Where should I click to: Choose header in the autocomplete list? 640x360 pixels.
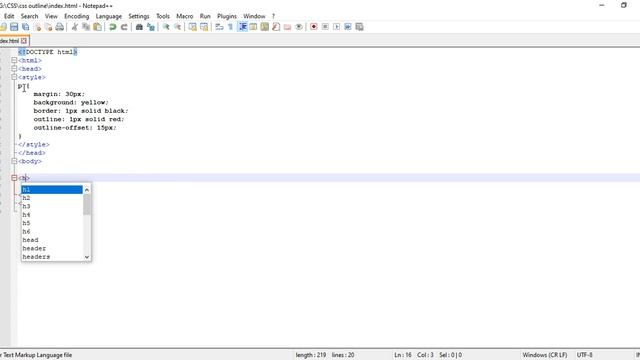coord(52,249)
